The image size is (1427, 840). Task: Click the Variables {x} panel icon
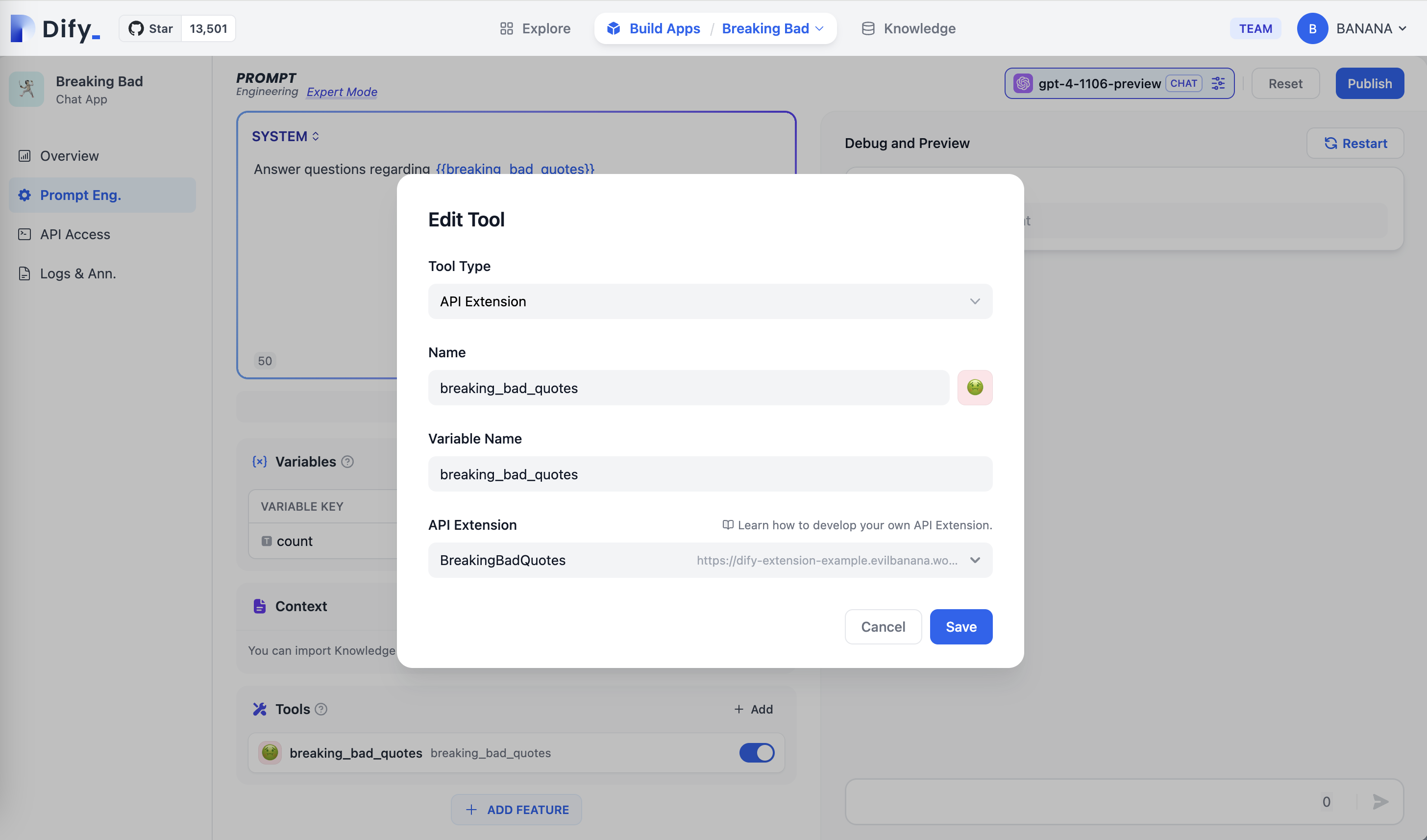click(259, 462)
